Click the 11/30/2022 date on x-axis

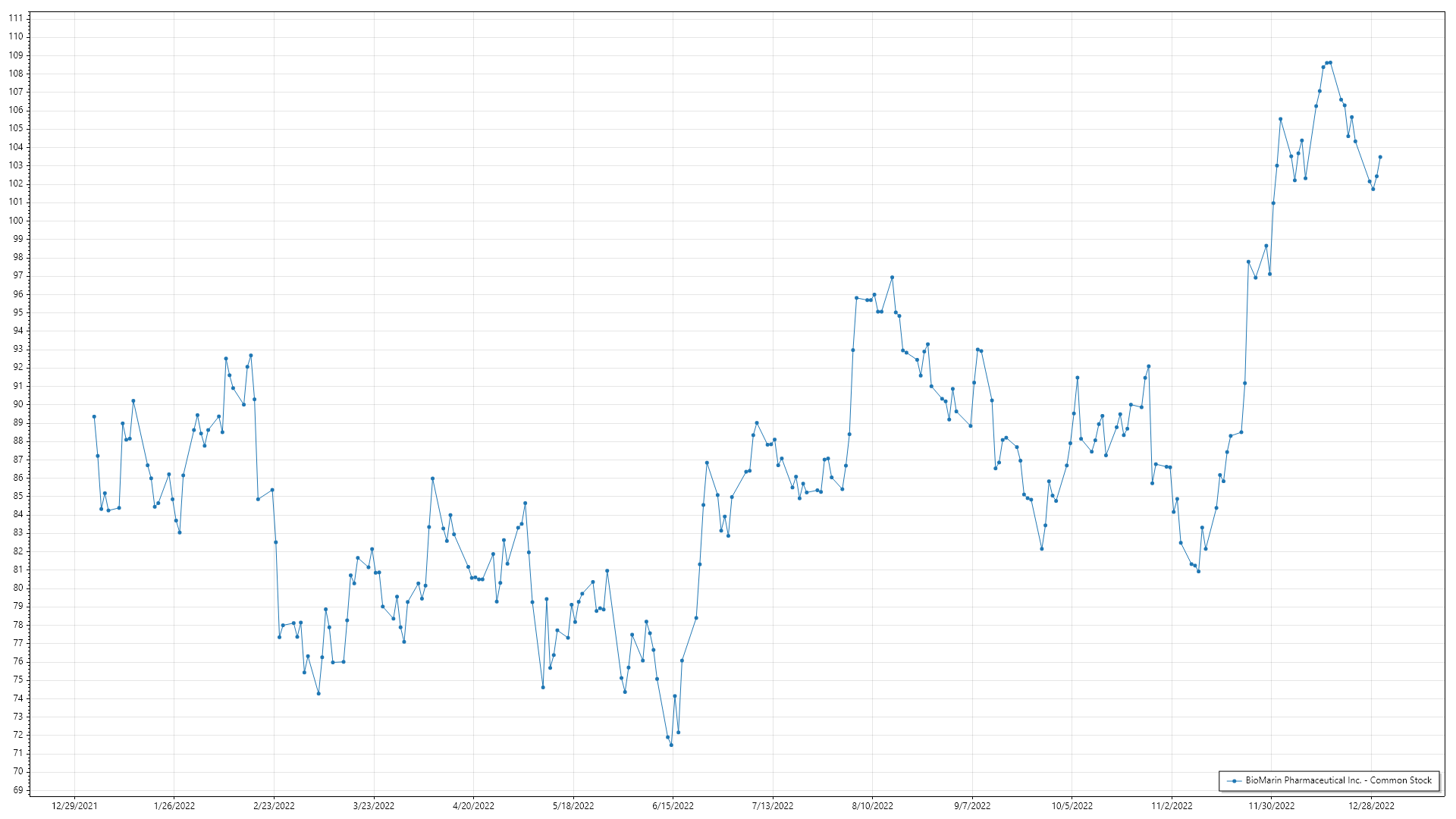[1272, 805]
